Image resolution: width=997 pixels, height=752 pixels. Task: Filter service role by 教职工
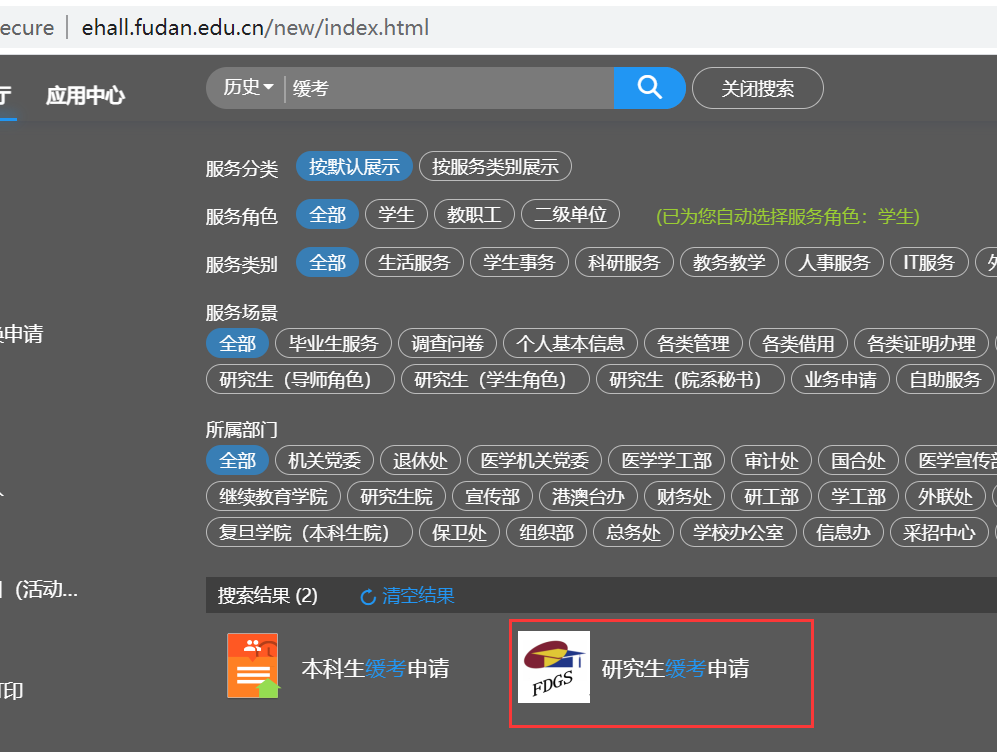[474, 214]
